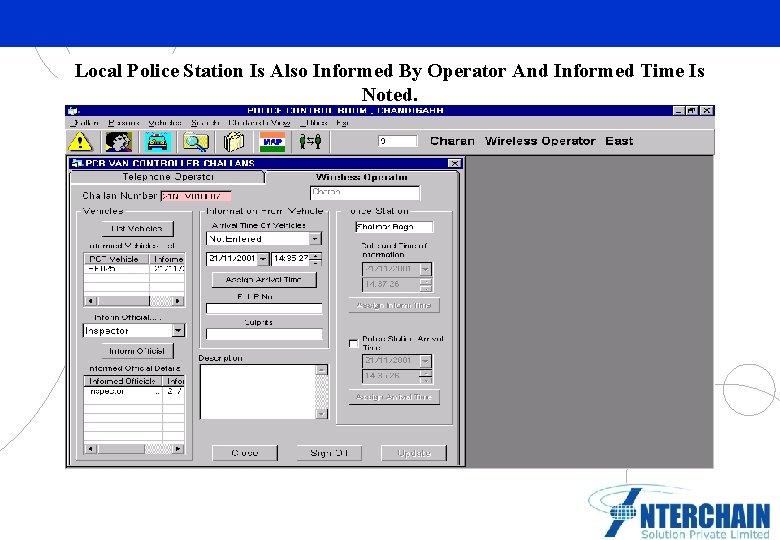Click the Description box scroll-down arrow
780x540 pixels.
[x=321, y=413]
